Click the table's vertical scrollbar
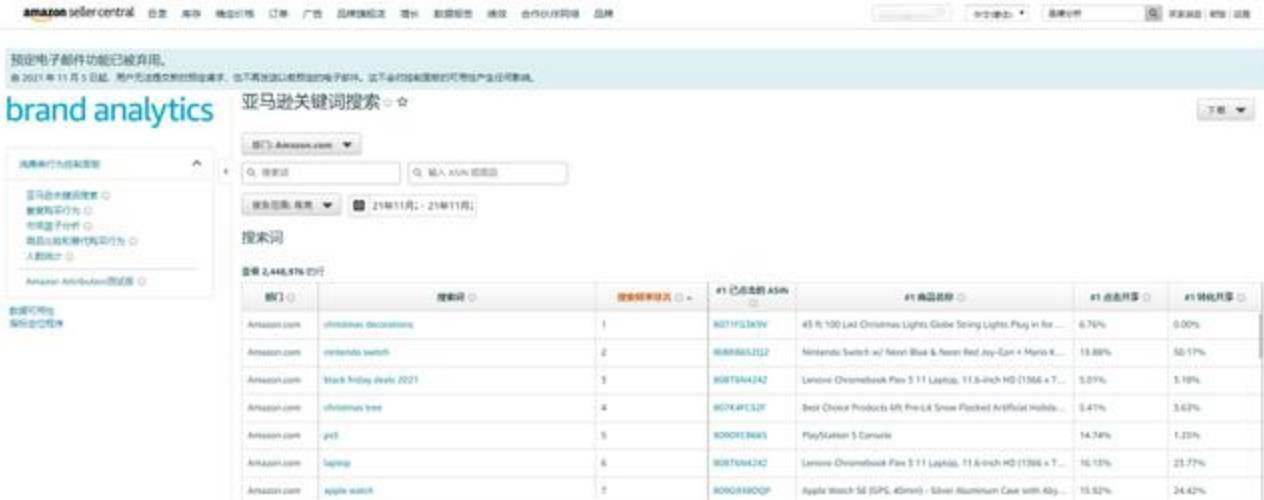1264x500 pixels. [1260, 335]
